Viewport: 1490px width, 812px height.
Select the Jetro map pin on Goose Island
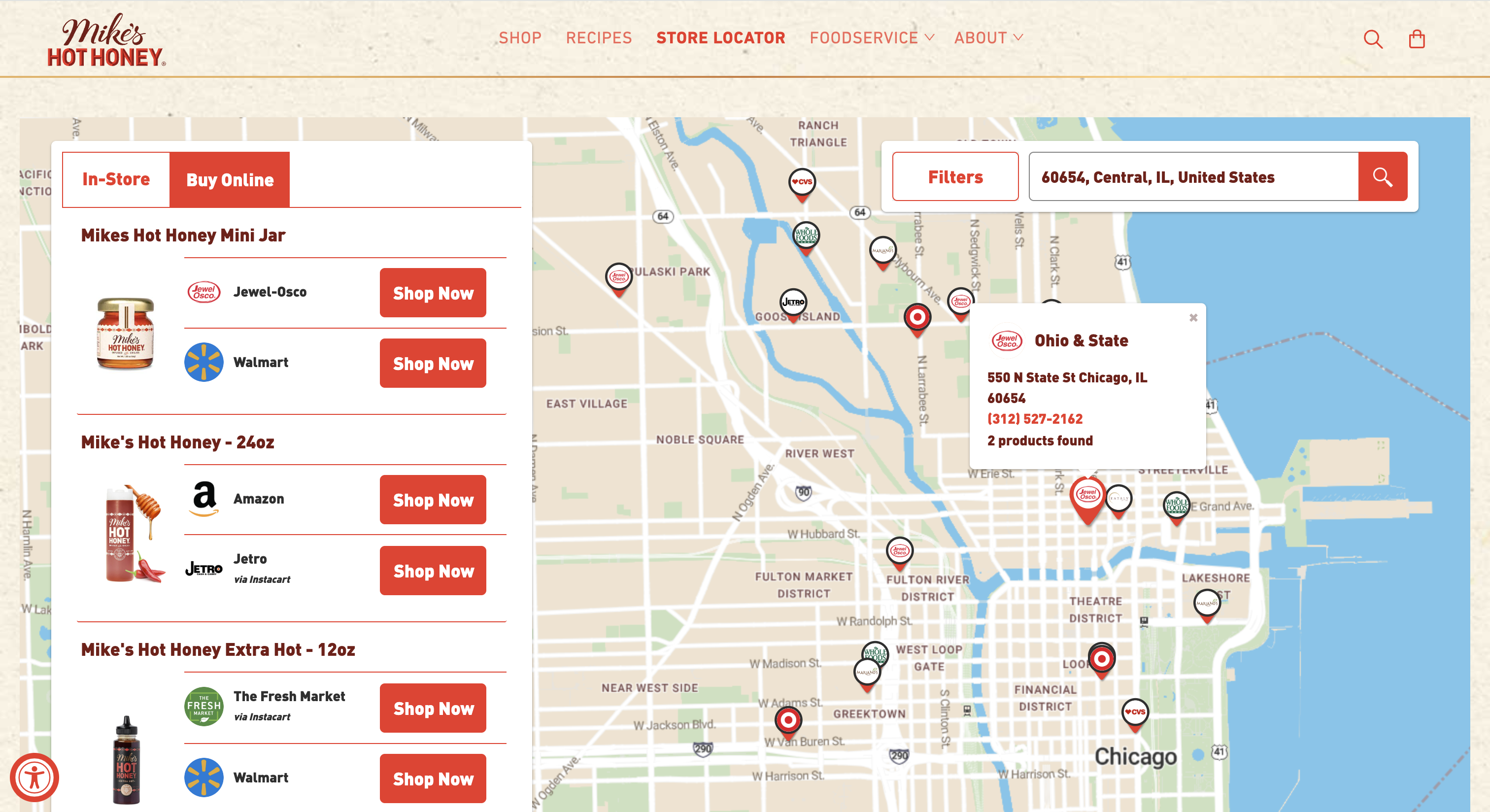point(793,302)
